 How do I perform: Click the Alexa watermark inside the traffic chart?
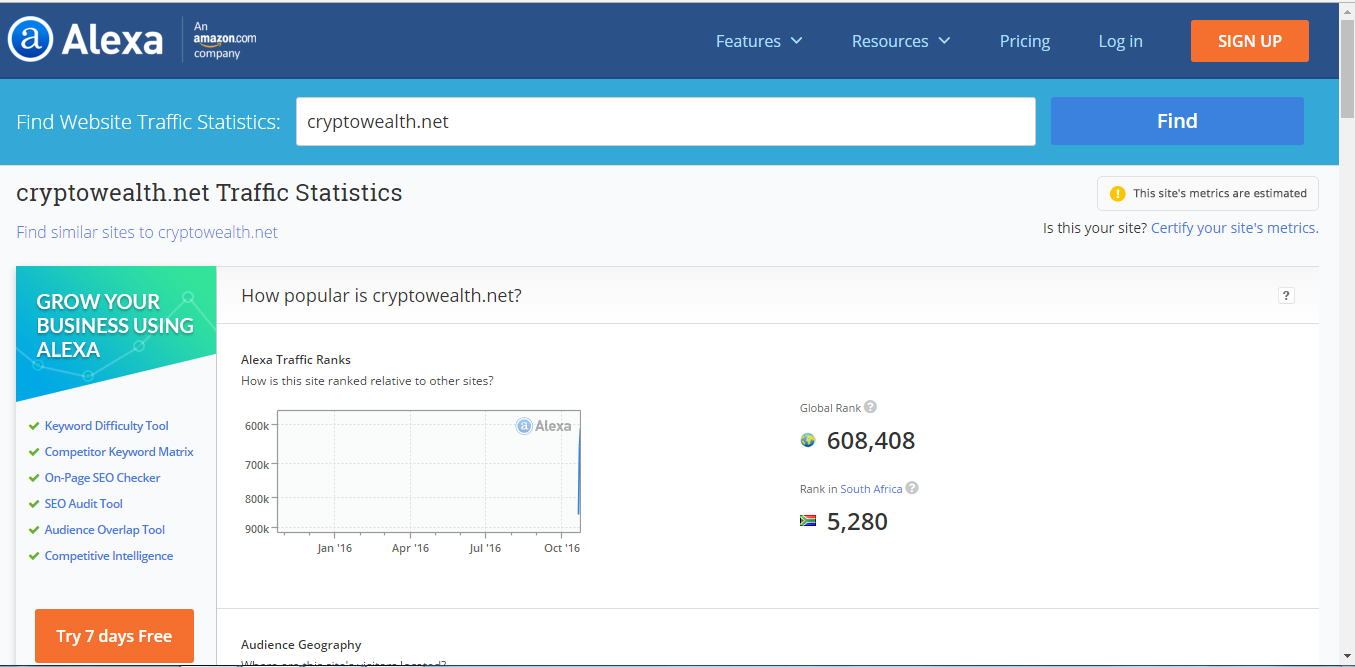(544, 425)
